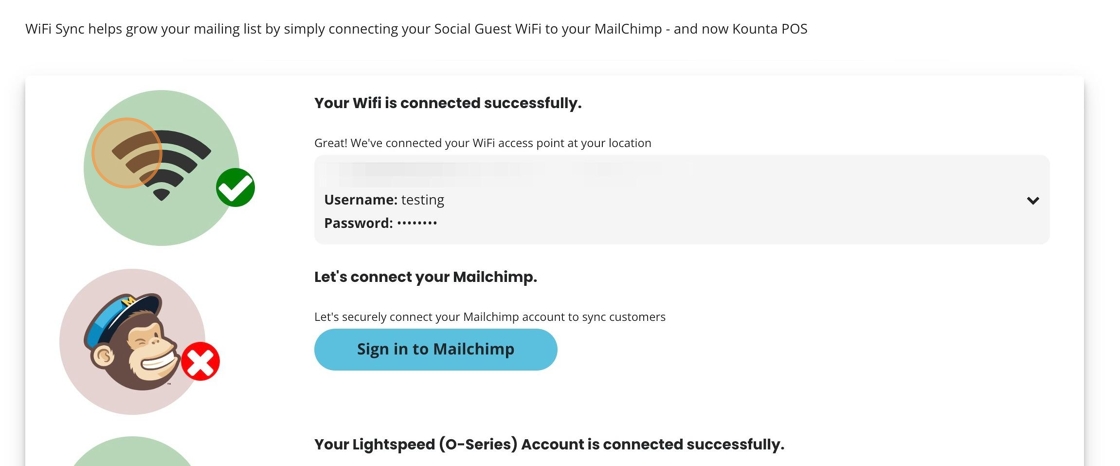
Task: Click the Username: testing line
Action: click(384, 200)
